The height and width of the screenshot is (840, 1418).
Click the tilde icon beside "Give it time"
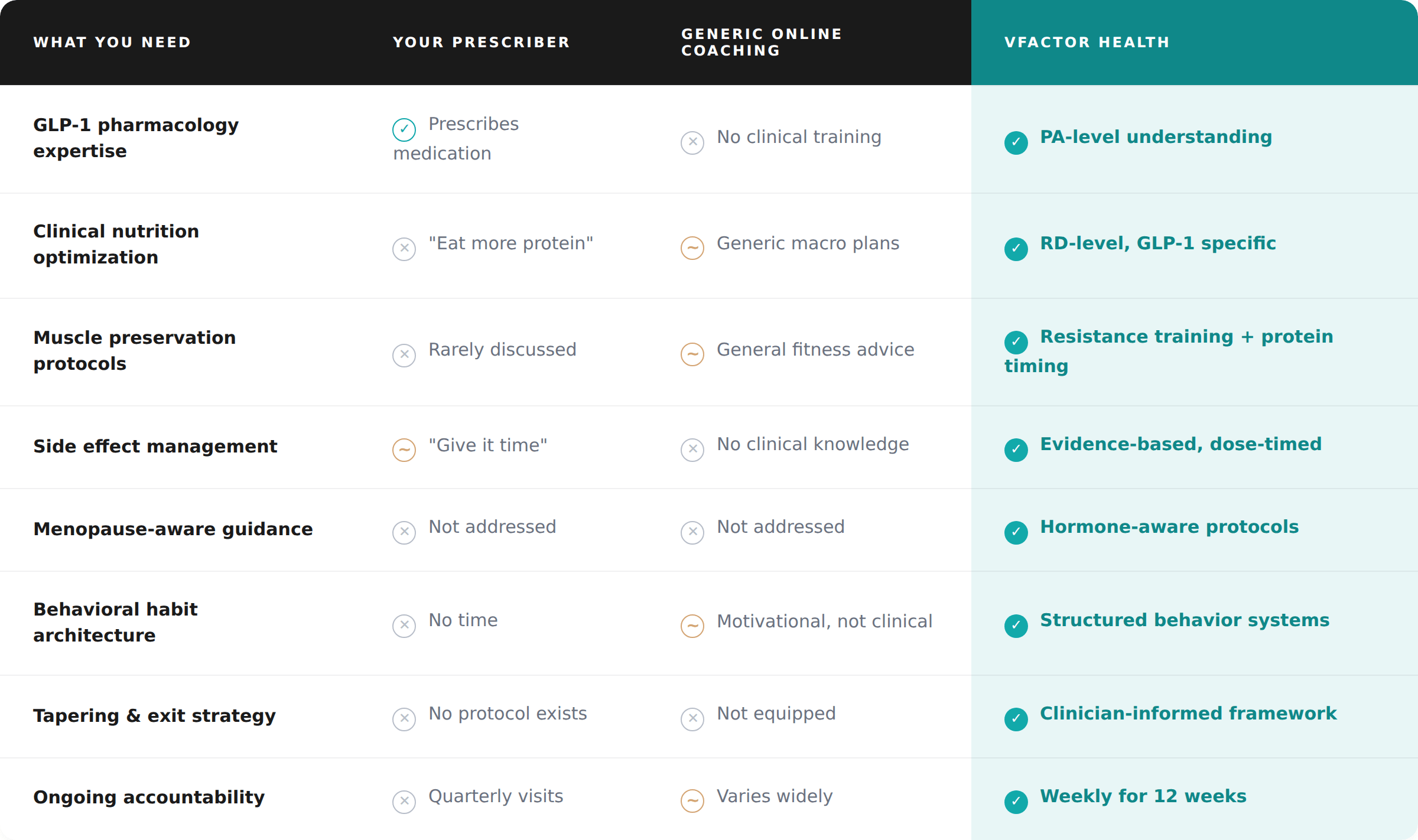coord(404,450)
